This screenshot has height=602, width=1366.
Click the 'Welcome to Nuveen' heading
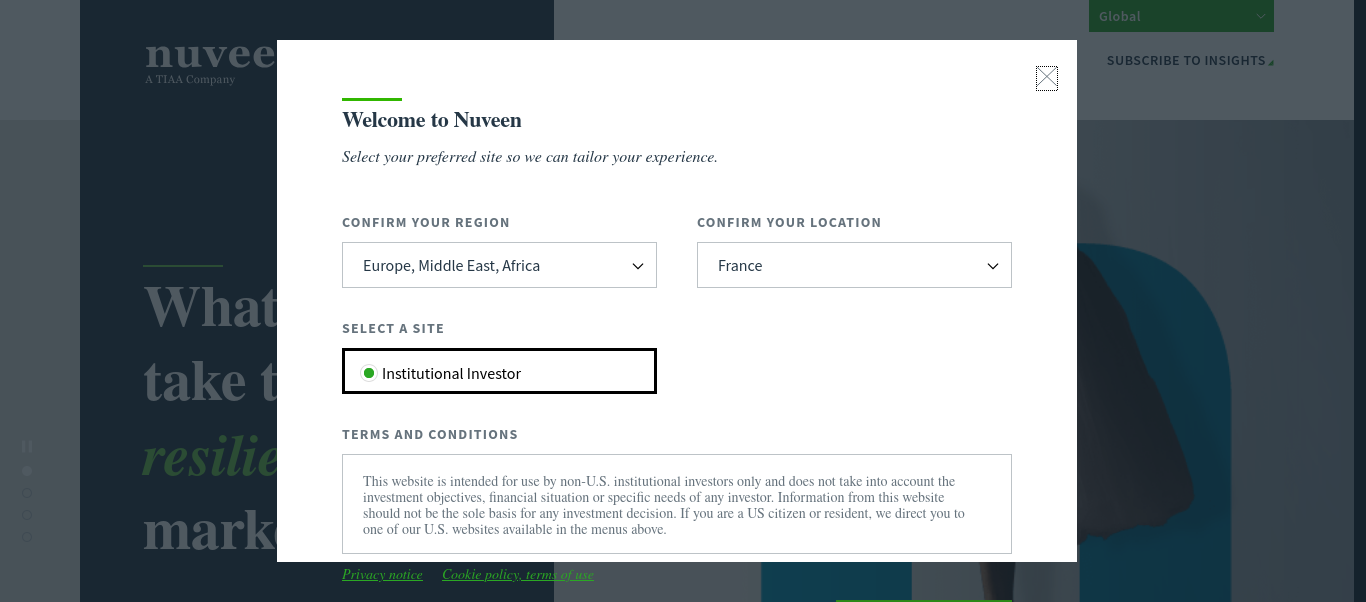(x=432, y=120)
